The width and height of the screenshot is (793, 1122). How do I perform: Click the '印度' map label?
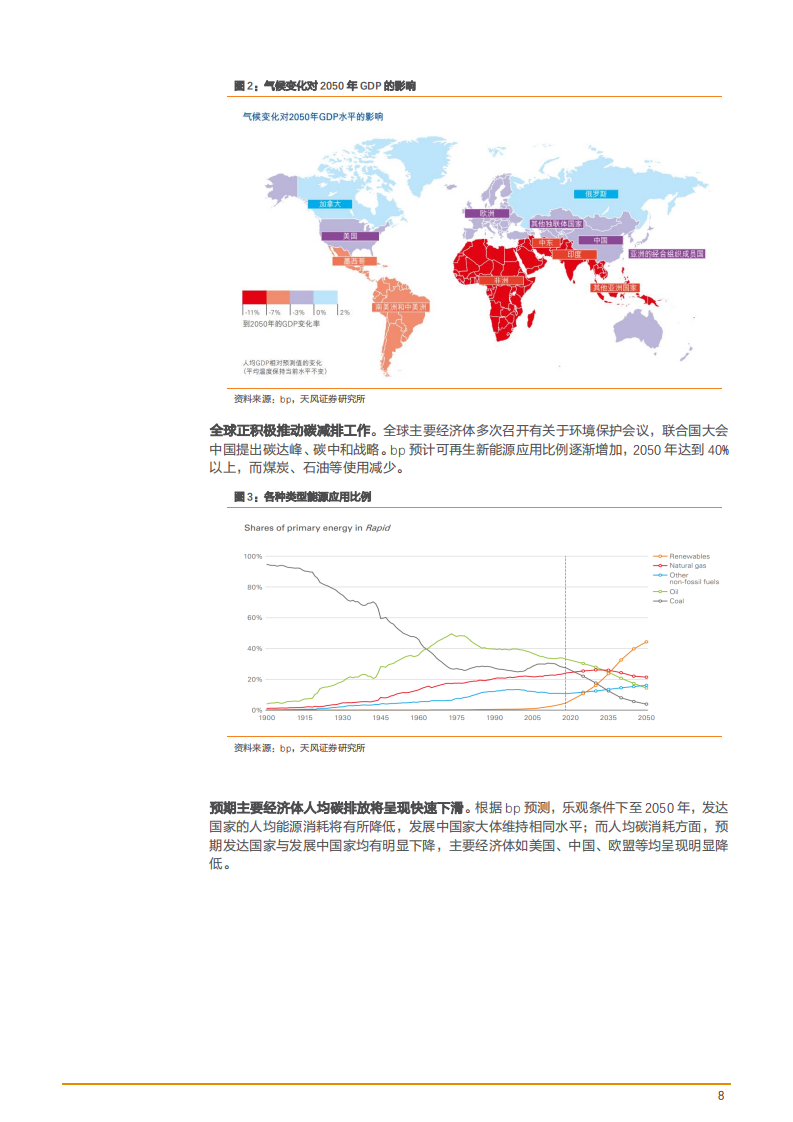pos(574,254)
